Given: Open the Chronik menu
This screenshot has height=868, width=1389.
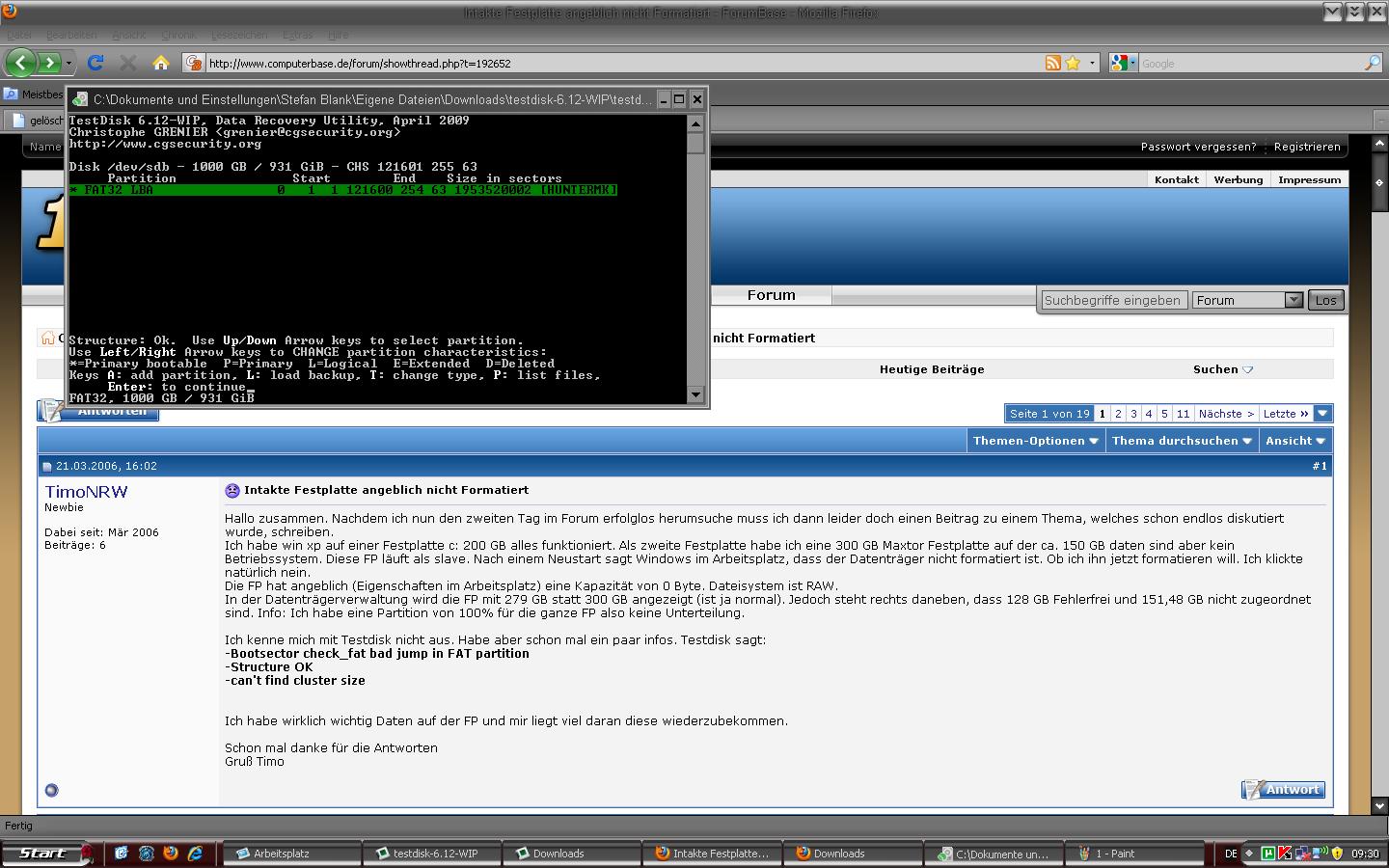Looking at the screenshot, I should click(x=178, y=35).
